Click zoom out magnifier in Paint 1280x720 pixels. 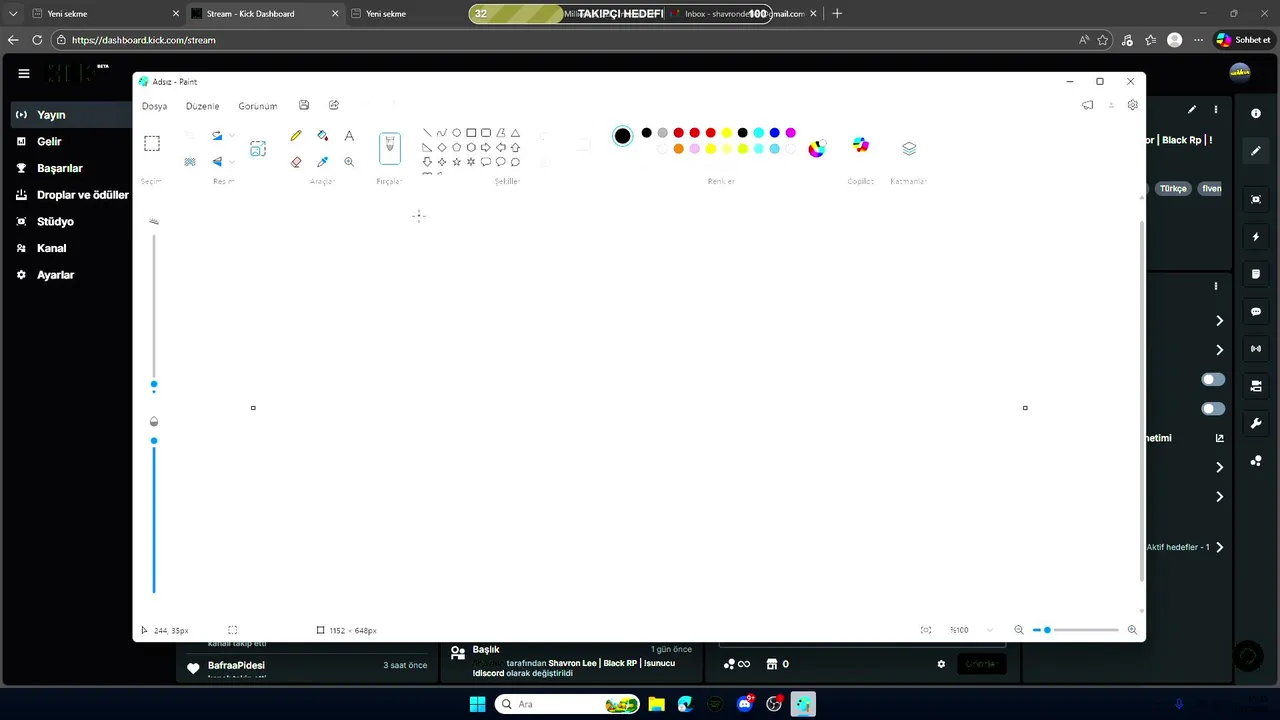(1019, 630)
